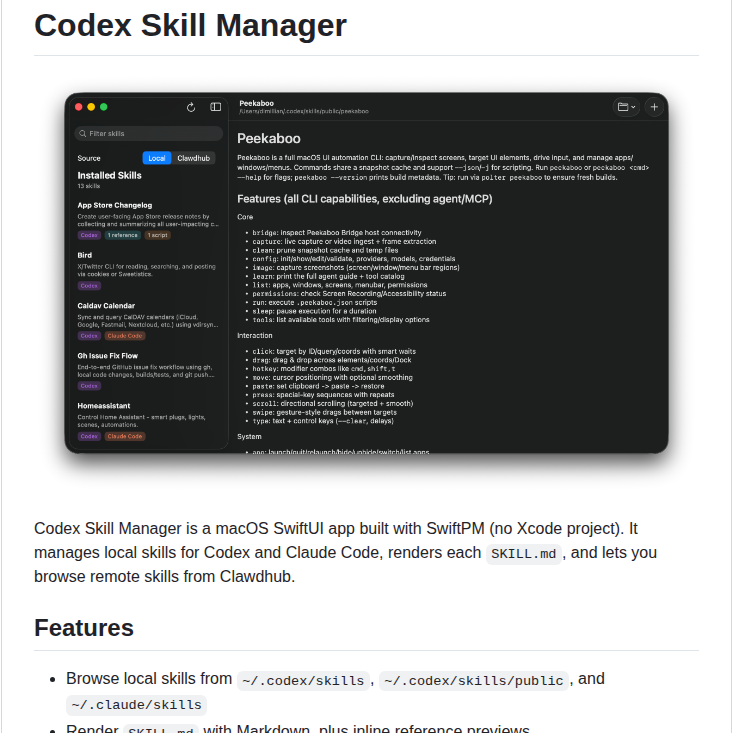Toggle the sidebar layout icon next to refresh
The width and height of the screenshot is (733, 733).
[x=216, y=107]
